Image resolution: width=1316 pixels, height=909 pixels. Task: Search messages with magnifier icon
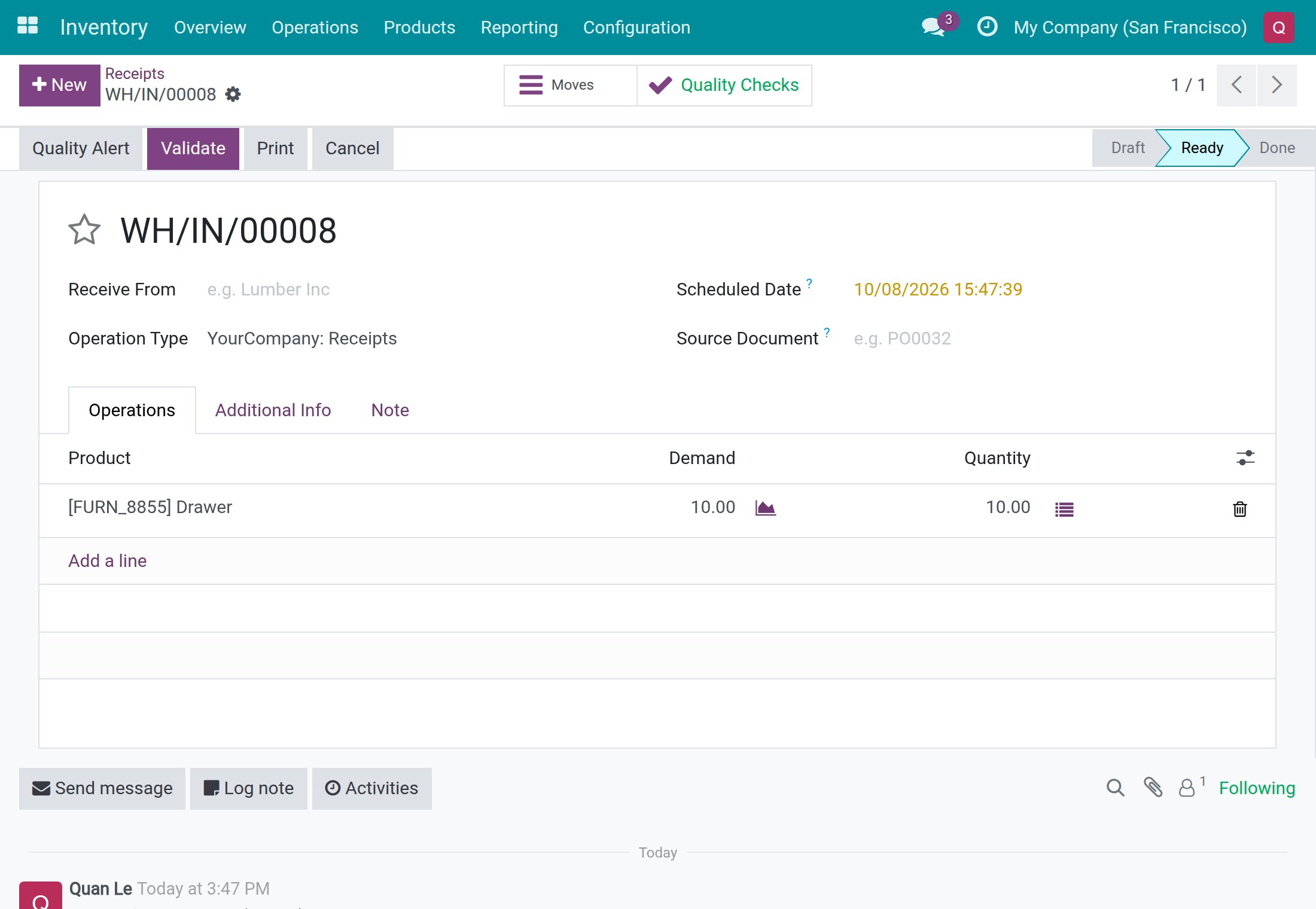(x=1115, y=788)
